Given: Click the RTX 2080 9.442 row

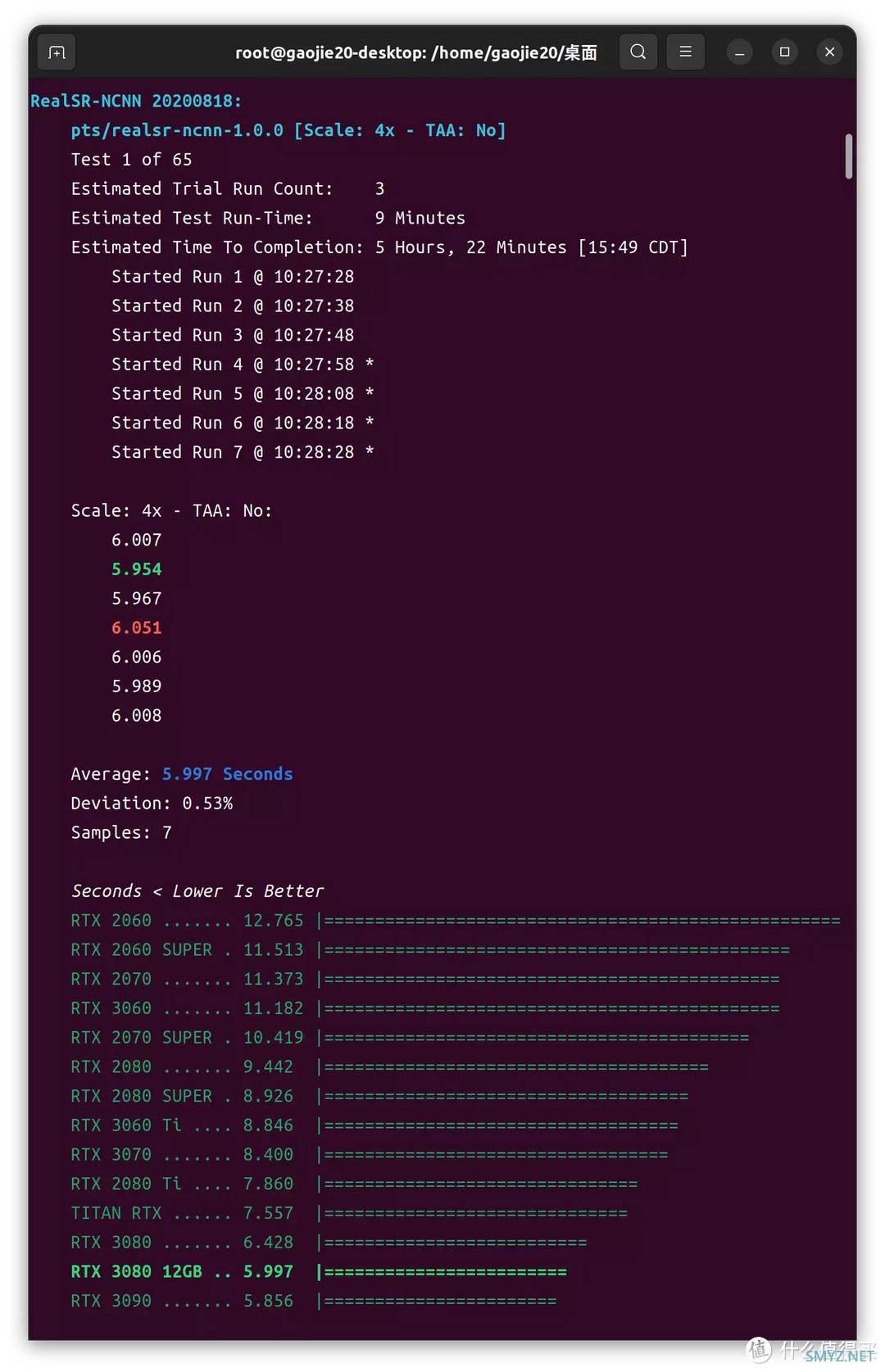Looking at the screenshot, I should point(390,1067).
